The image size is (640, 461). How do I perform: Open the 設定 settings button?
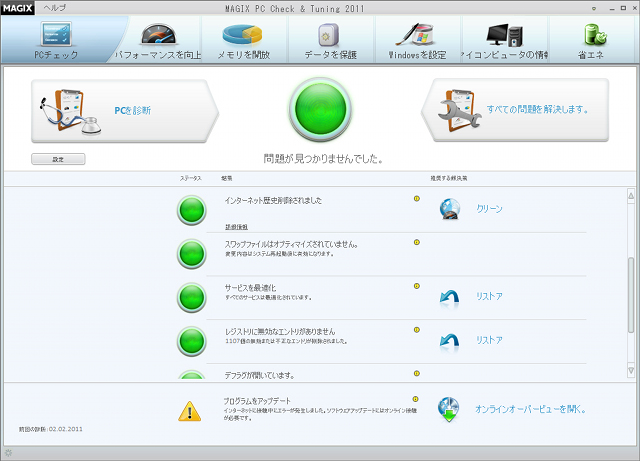(58, 159)
